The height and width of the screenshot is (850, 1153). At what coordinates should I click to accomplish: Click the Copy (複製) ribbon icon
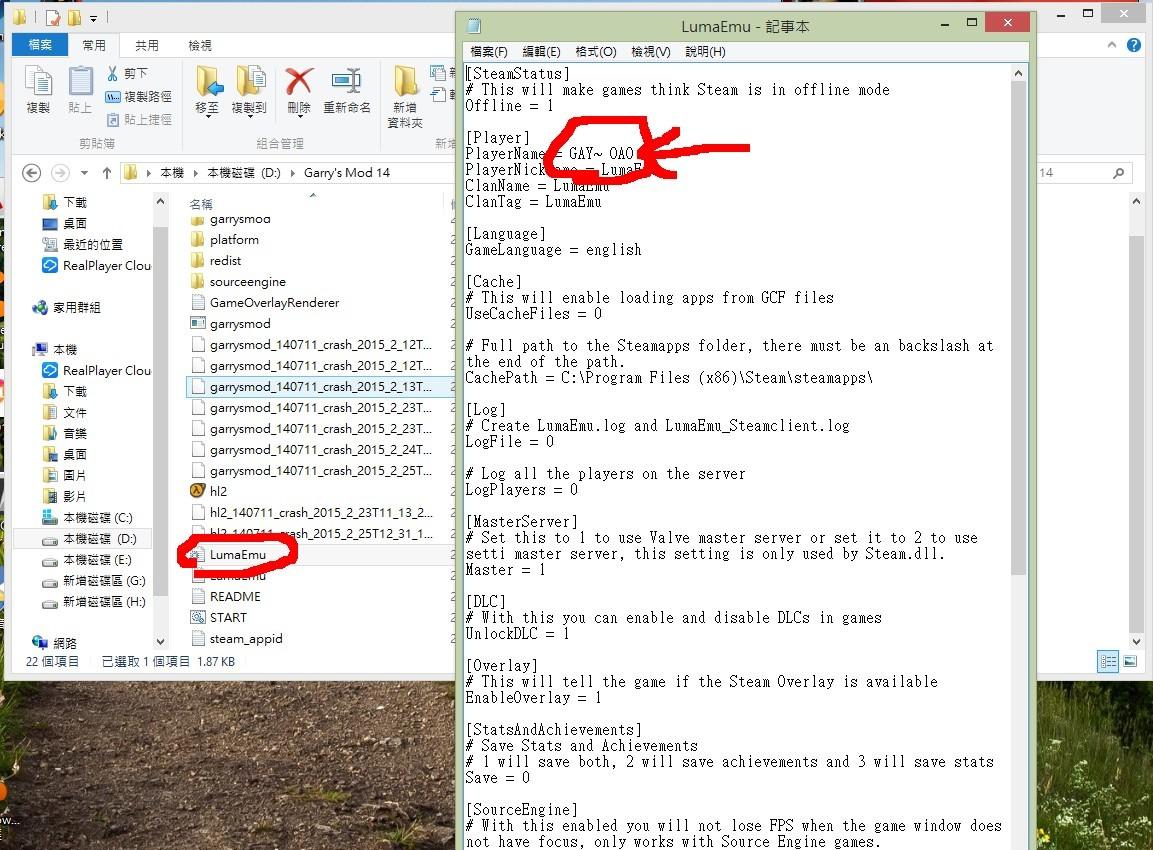click(38, 89)
